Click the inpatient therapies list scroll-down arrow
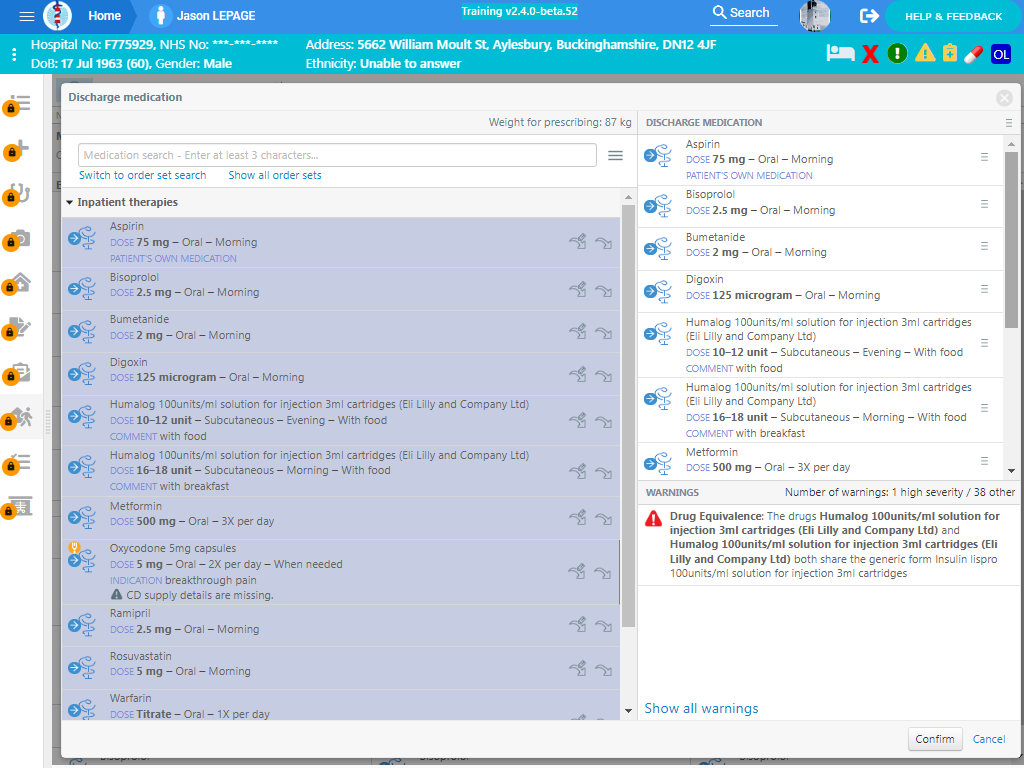This screenshot has height=768, width=1024. click(628, 711)
